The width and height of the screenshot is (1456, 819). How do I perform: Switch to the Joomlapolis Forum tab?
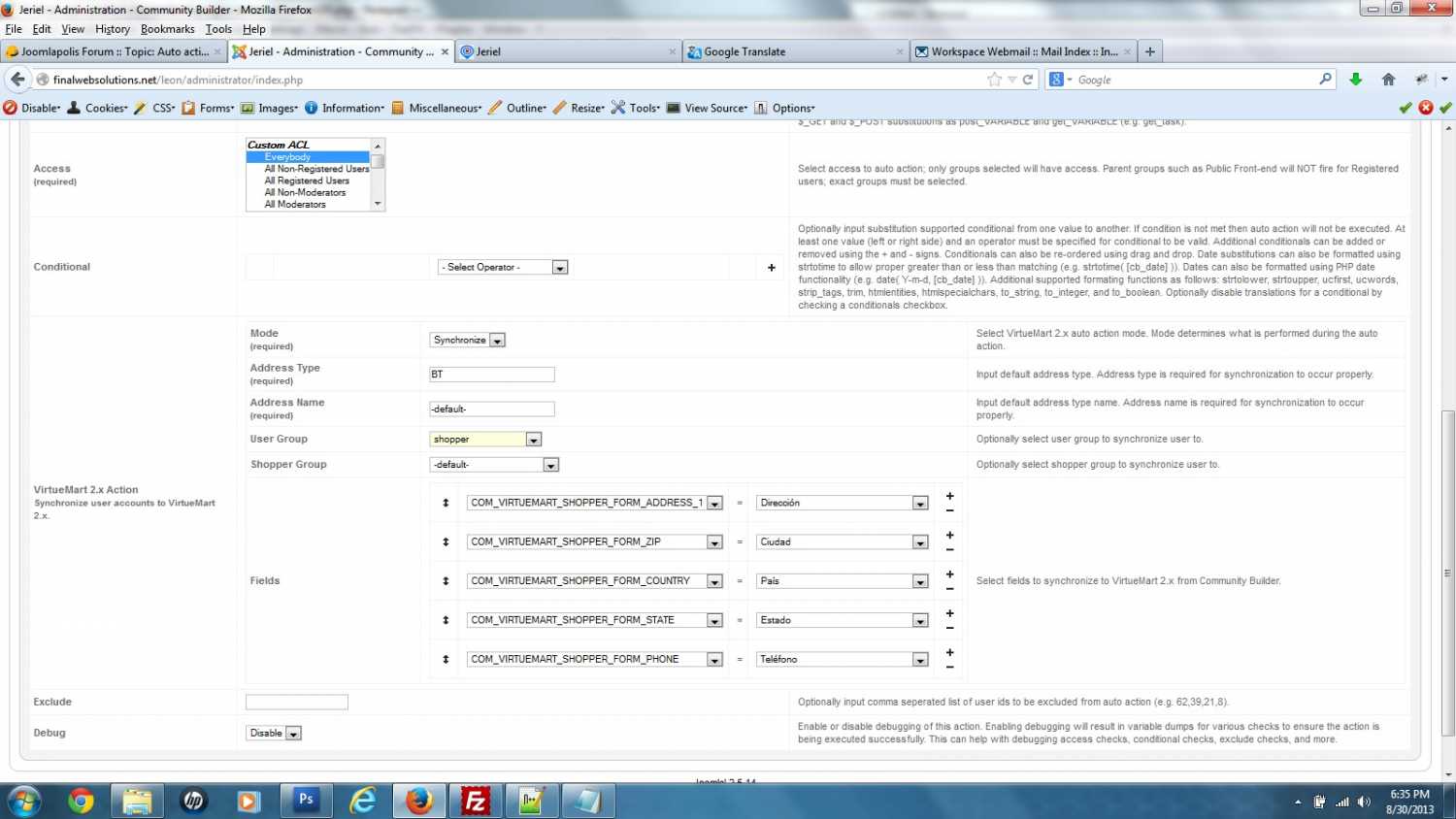point(114,51)
